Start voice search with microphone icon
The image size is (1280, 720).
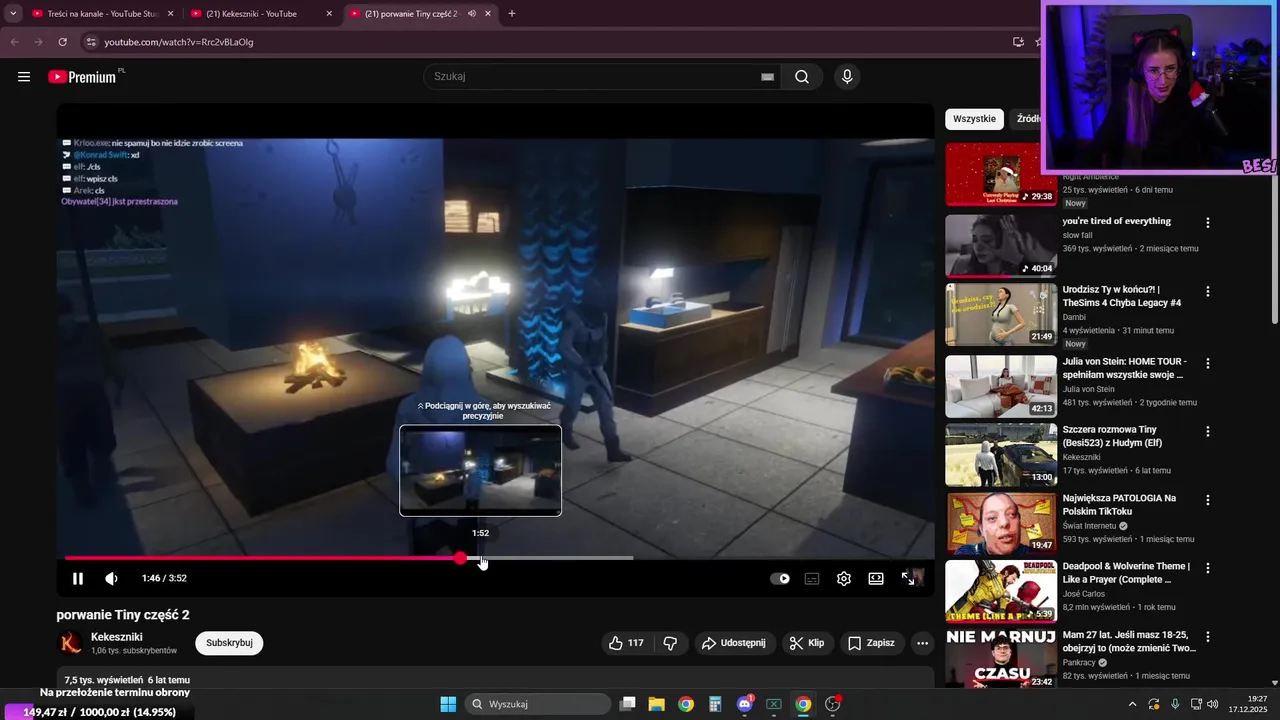[x=847, y=77]
